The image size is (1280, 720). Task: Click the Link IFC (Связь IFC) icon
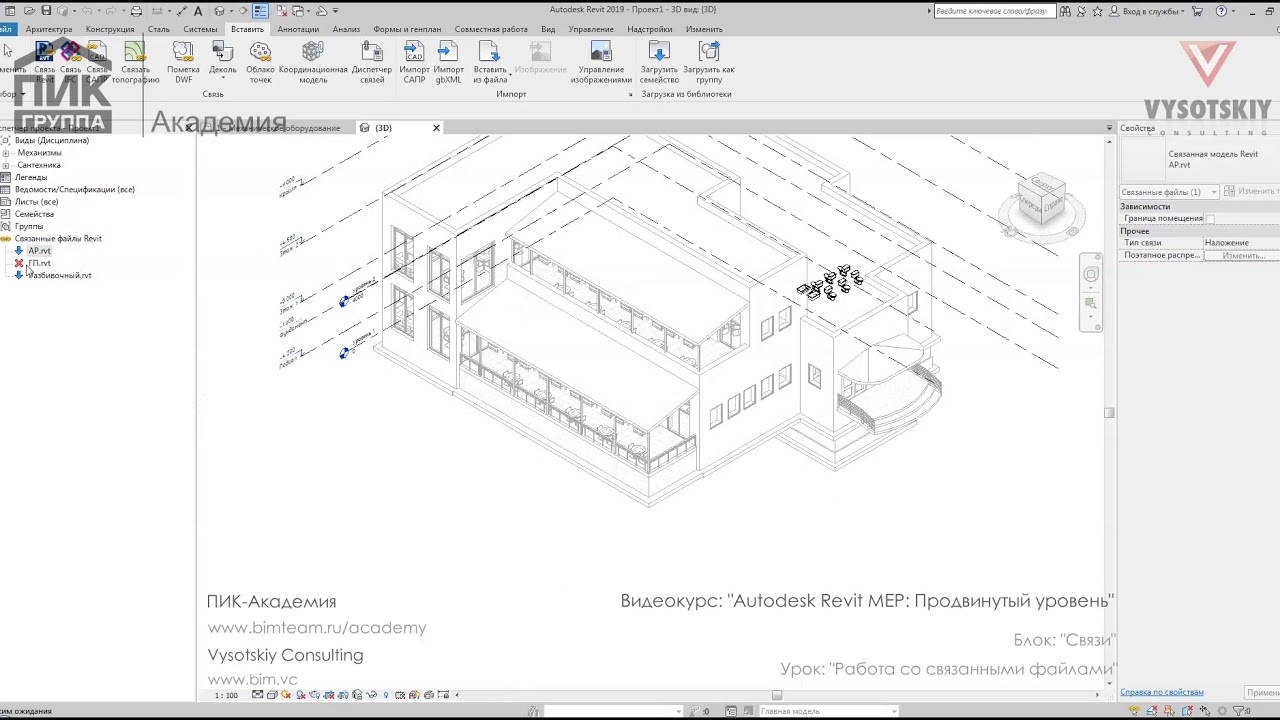(70, 60)
